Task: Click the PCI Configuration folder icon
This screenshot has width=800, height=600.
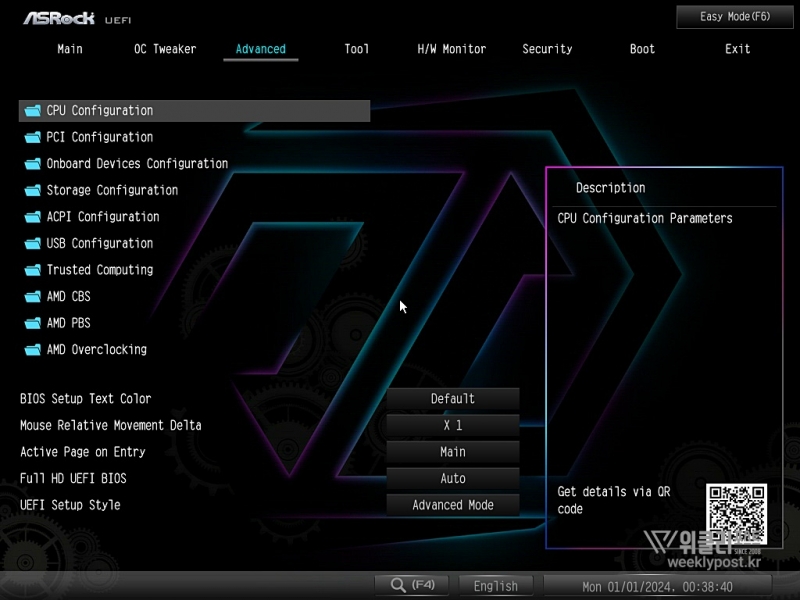Action: pos(32,137)
